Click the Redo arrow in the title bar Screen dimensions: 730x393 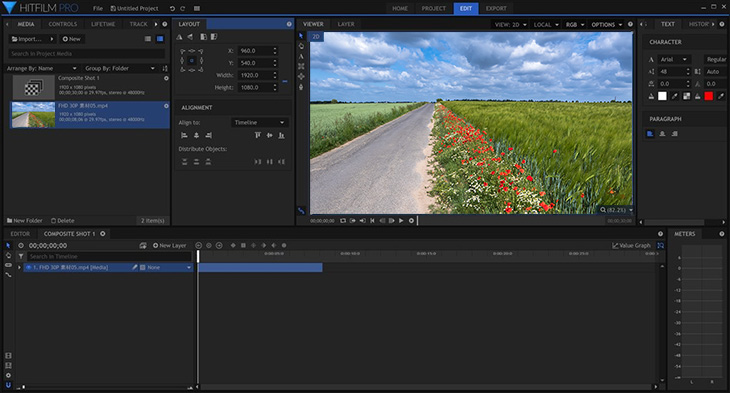tap(182, 8)
